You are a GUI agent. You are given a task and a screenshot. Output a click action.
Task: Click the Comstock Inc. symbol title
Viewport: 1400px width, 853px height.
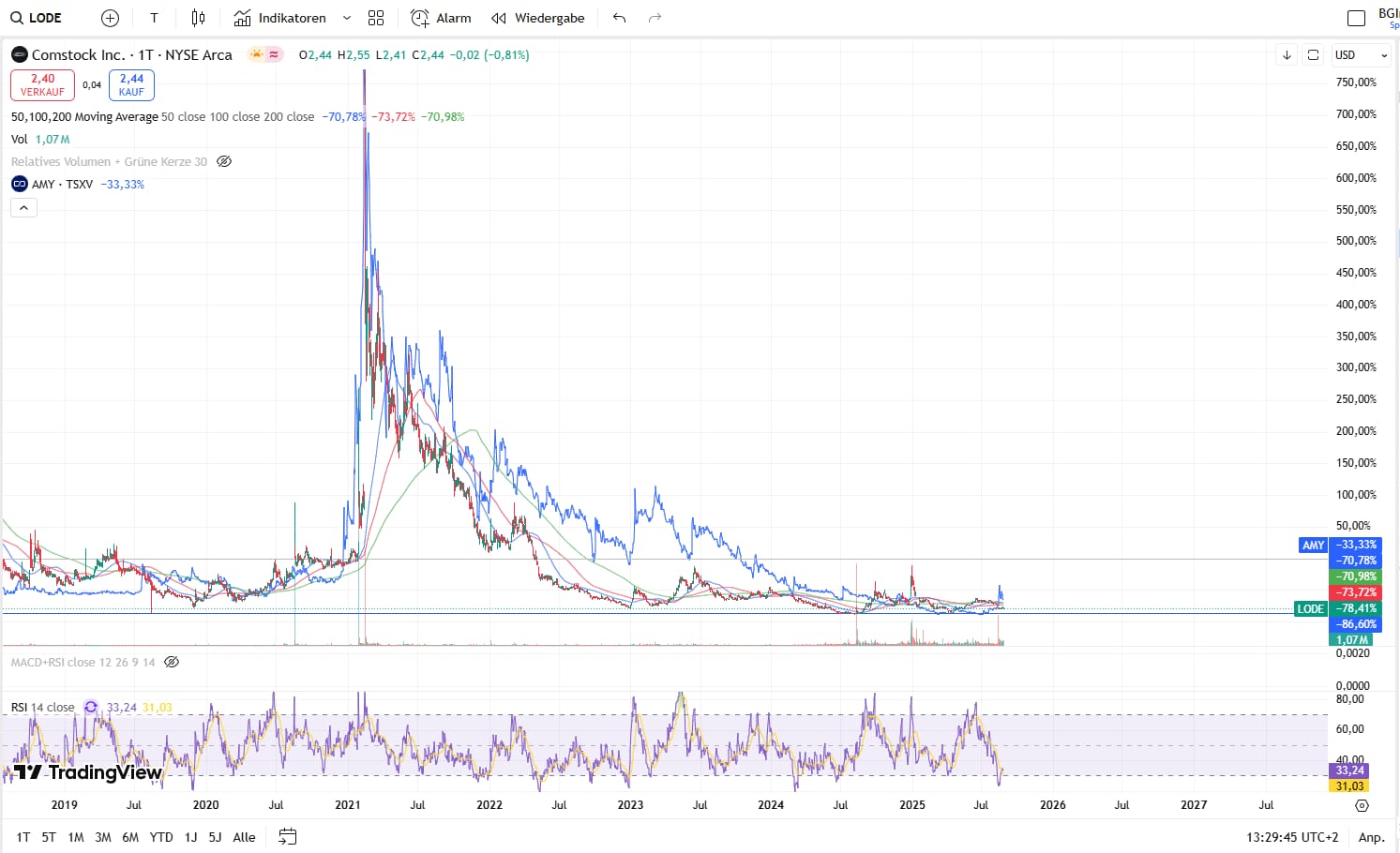pos(131,55)
